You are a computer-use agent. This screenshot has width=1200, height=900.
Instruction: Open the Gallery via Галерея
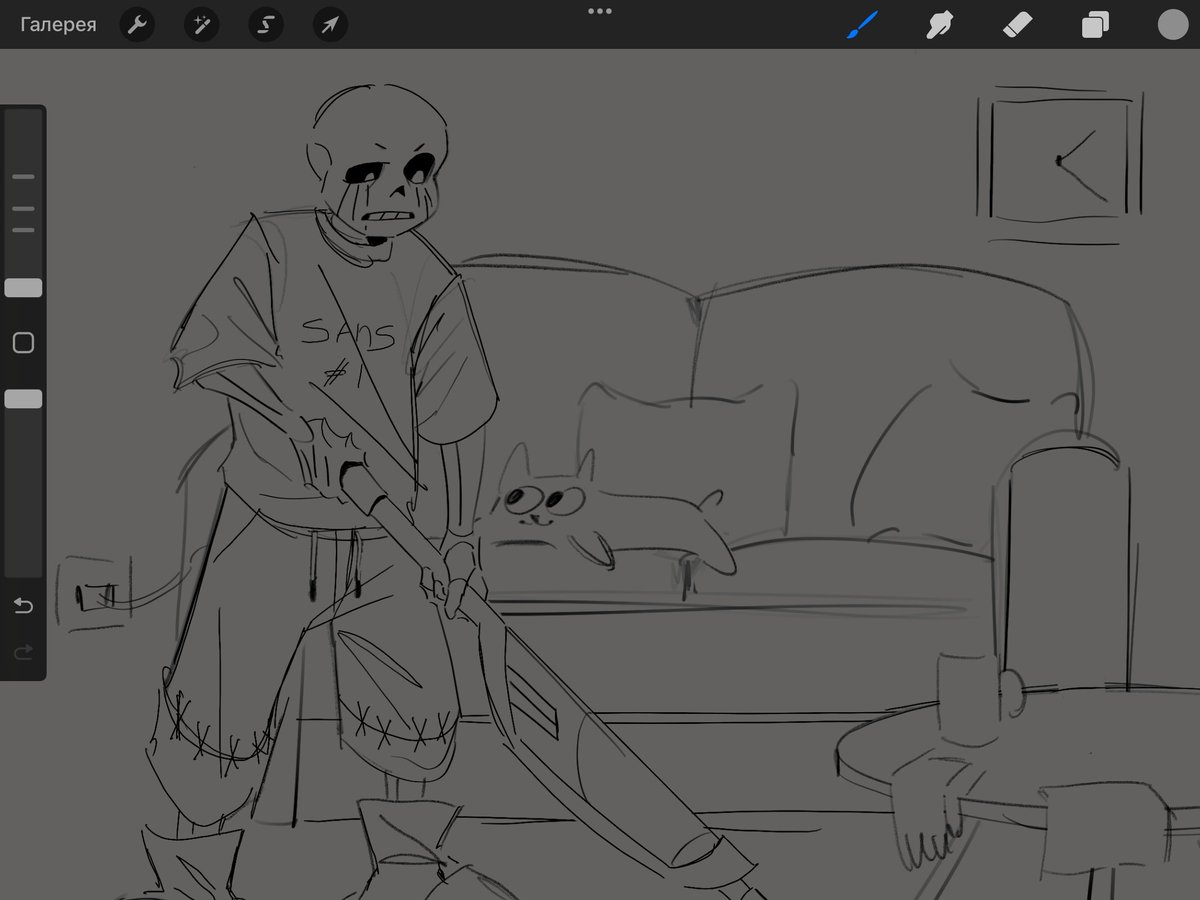coord(58,25)
